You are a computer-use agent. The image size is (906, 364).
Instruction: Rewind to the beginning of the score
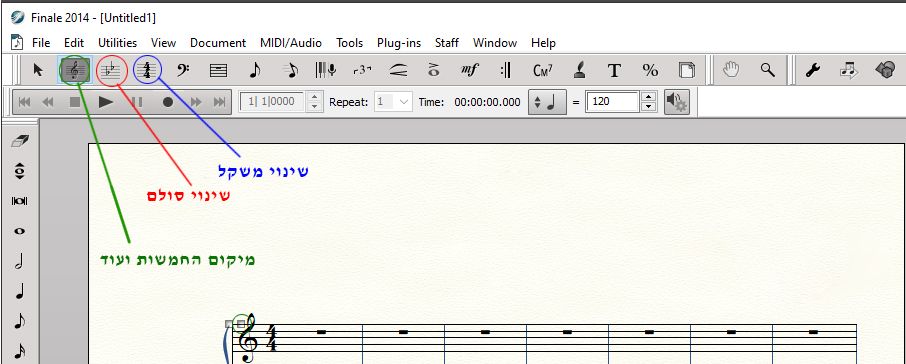click(24, 102)
